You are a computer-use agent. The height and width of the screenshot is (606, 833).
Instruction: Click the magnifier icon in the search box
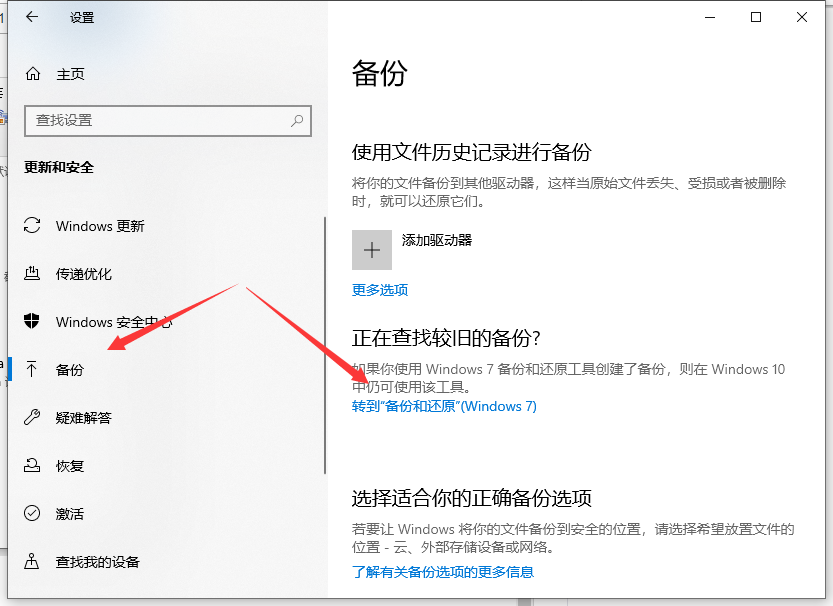297,120
